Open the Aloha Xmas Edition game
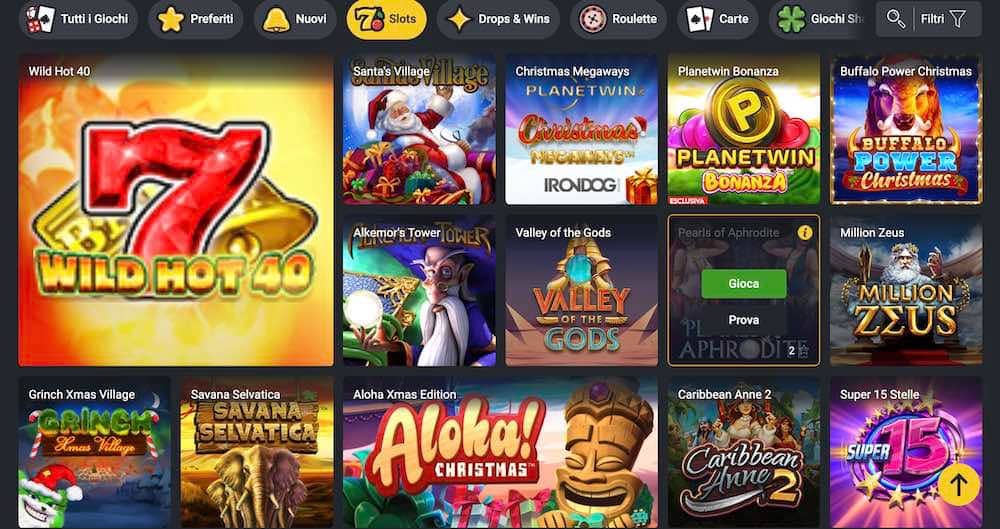Image resolution: width=1000 pixels, height=529 pixels. pos(501,452)
